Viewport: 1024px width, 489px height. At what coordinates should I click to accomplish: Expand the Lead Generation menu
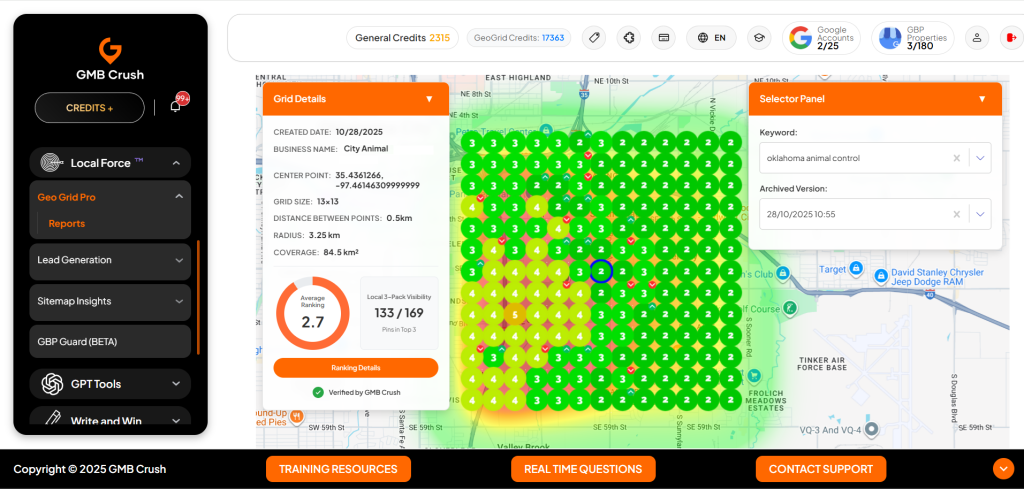click(x=110, y=260)
